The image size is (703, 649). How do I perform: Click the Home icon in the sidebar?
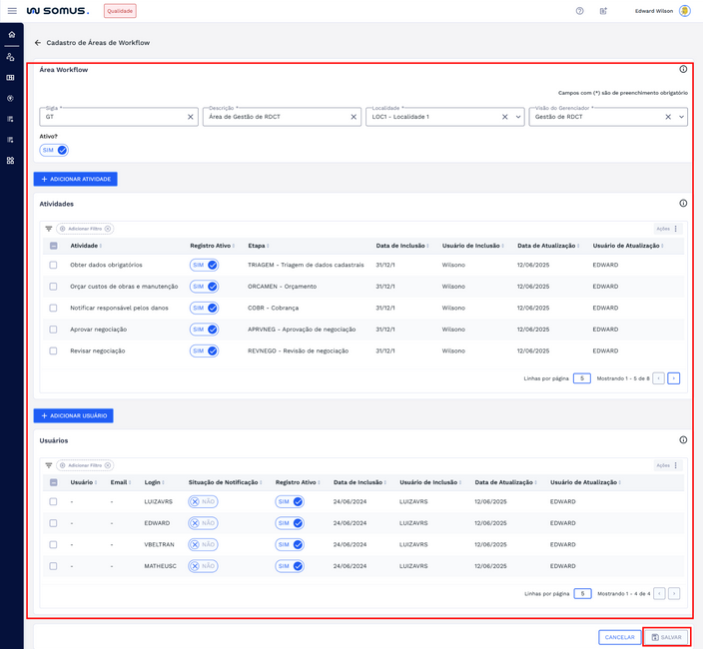pos(11,35)
